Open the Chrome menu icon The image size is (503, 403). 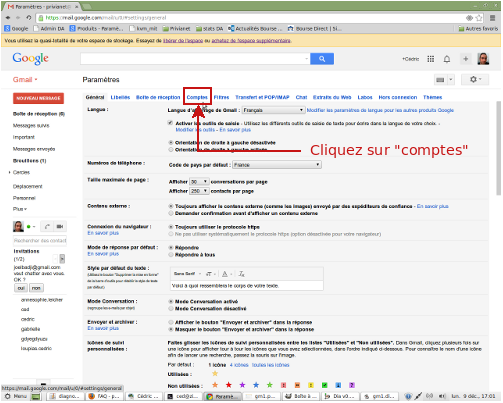[492, 18]
